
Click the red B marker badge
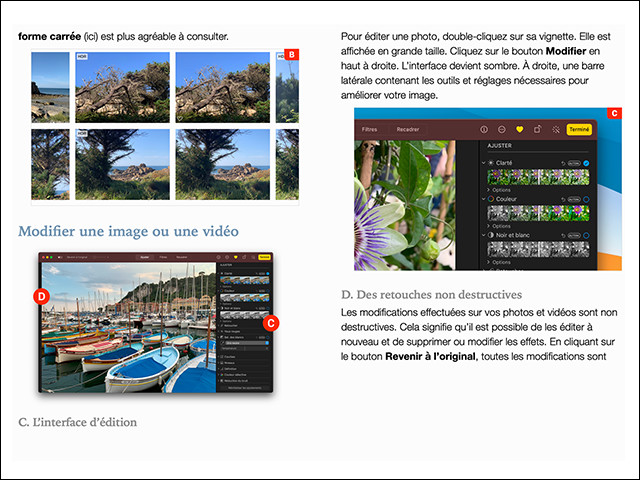(291, 54)
